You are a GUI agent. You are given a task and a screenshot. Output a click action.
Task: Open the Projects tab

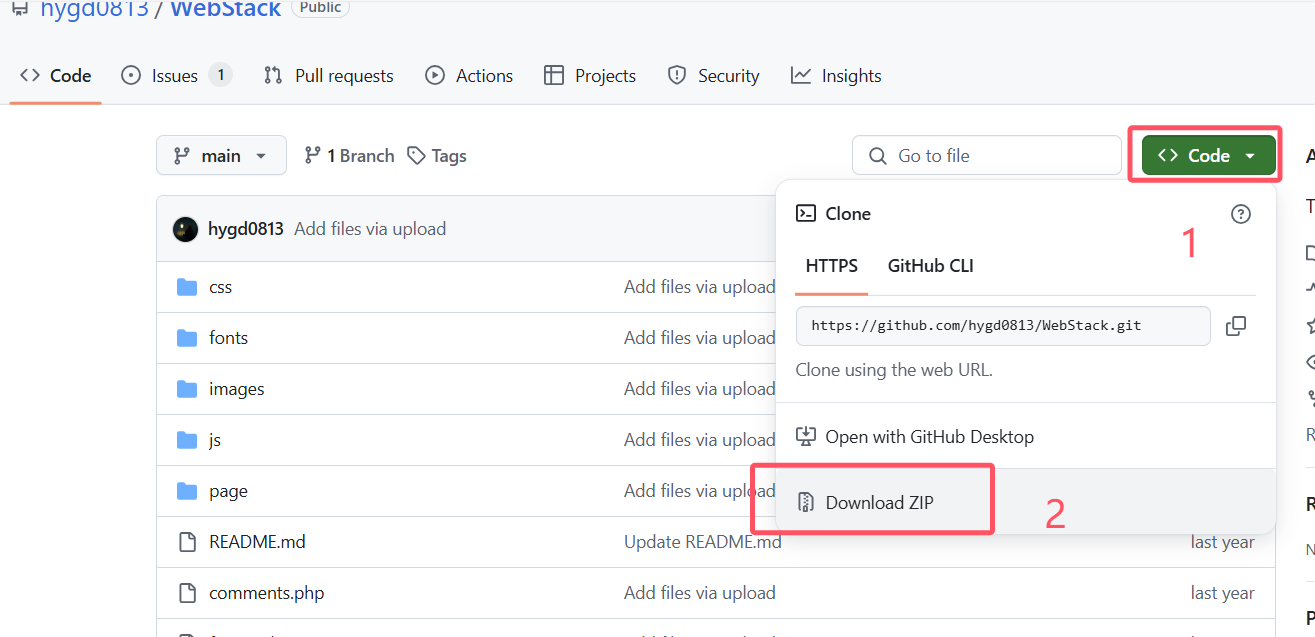[590, 76]
